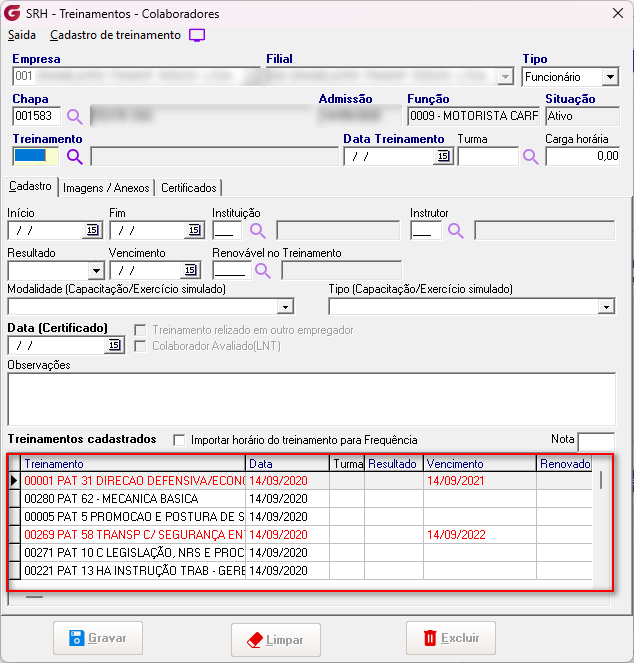Screen dimensions: 634x663
Task: Click Vencimento cell 14/09/2022
Action: [x=480, y=534]
